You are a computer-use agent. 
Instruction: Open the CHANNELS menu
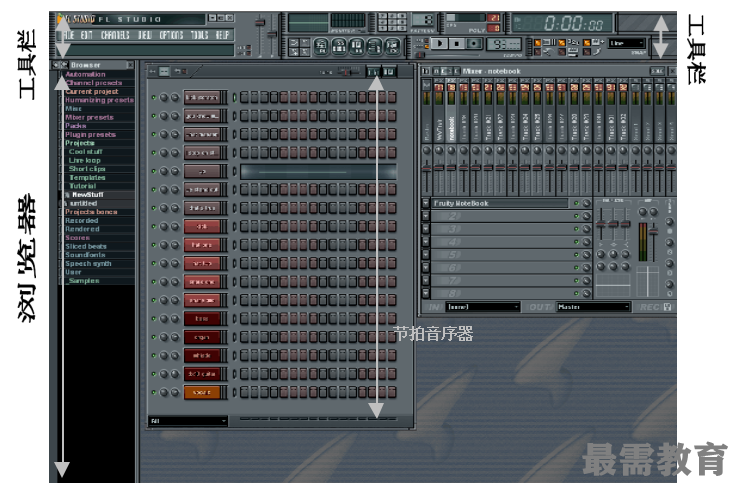pyautogui.click(x=115, y=35)
